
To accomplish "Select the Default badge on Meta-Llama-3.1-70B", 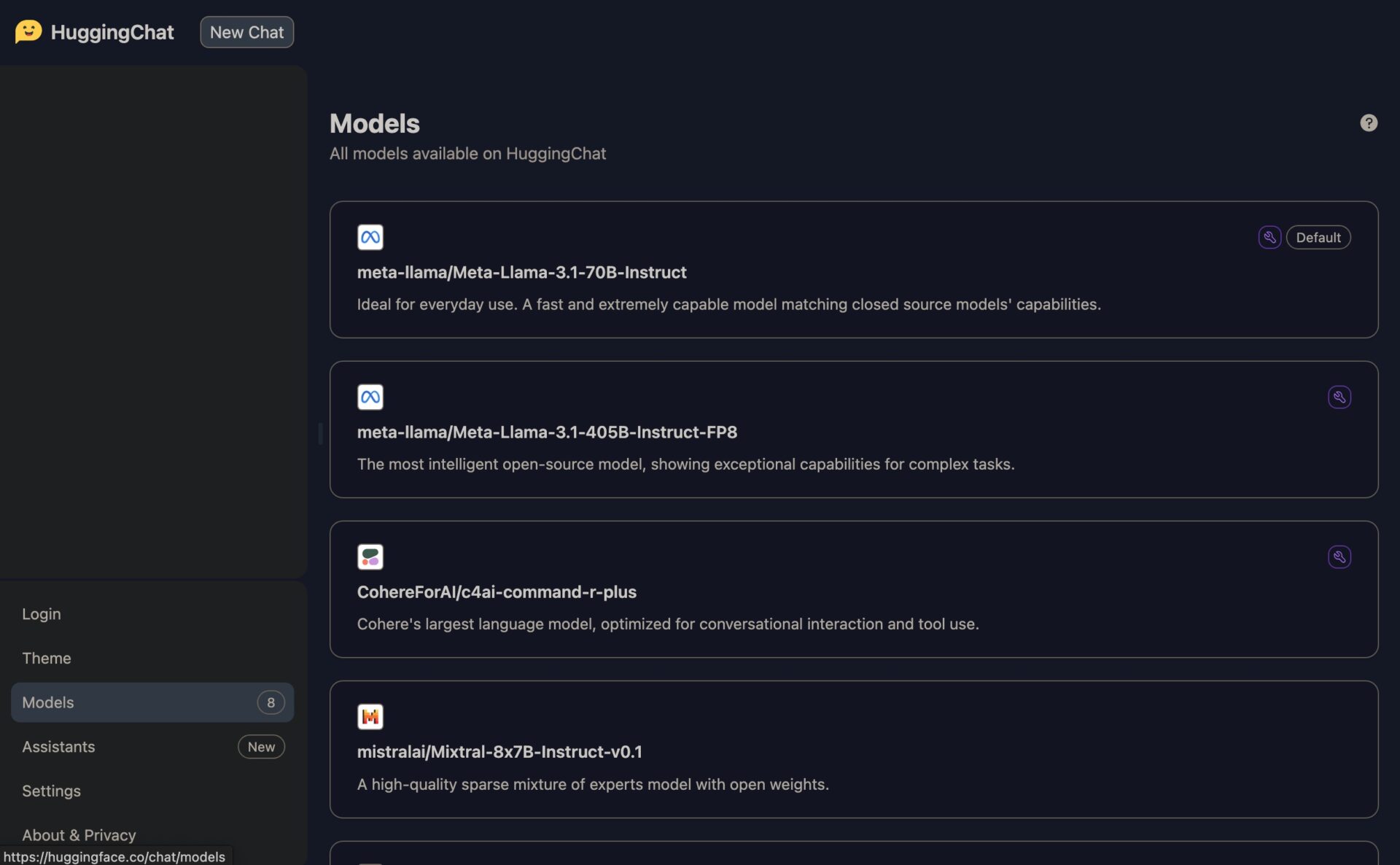I will pyautogui.click(x=1318, y=237).
